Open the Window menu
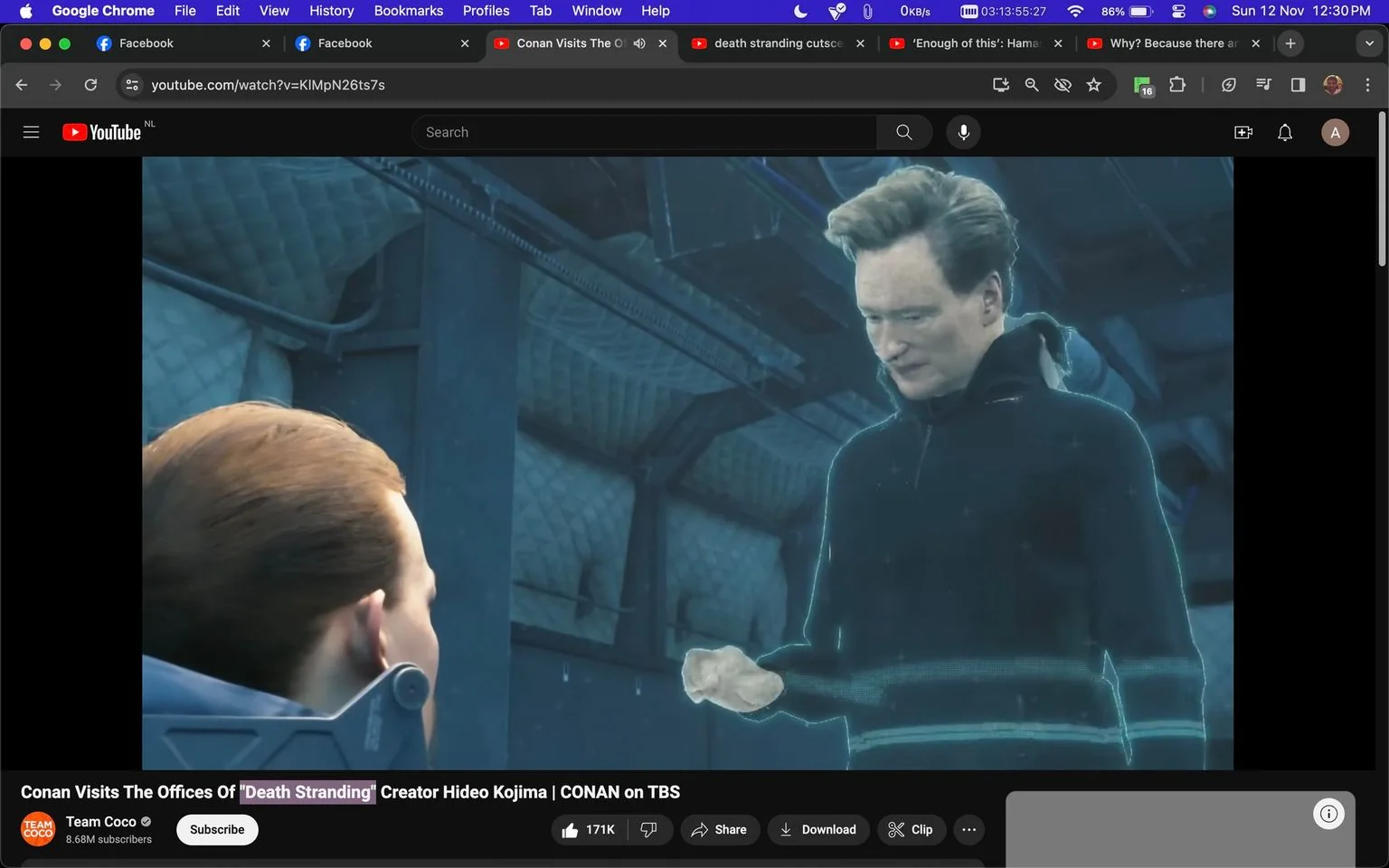 (x=597, y=11)
